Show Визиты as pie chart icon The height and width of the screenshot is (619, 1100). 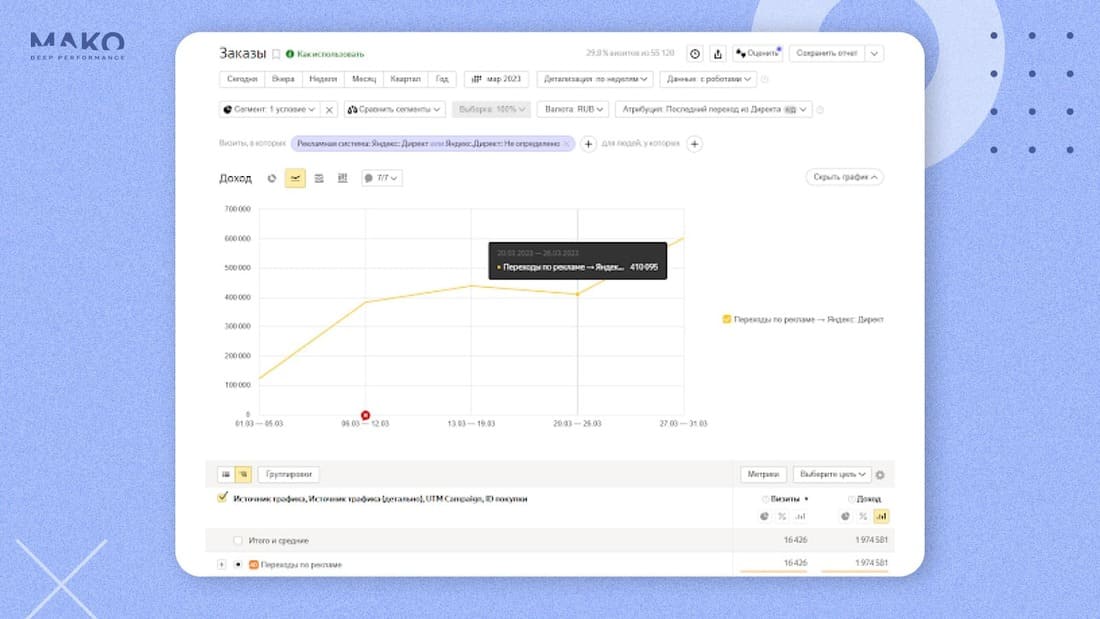[x=764, y=517]
